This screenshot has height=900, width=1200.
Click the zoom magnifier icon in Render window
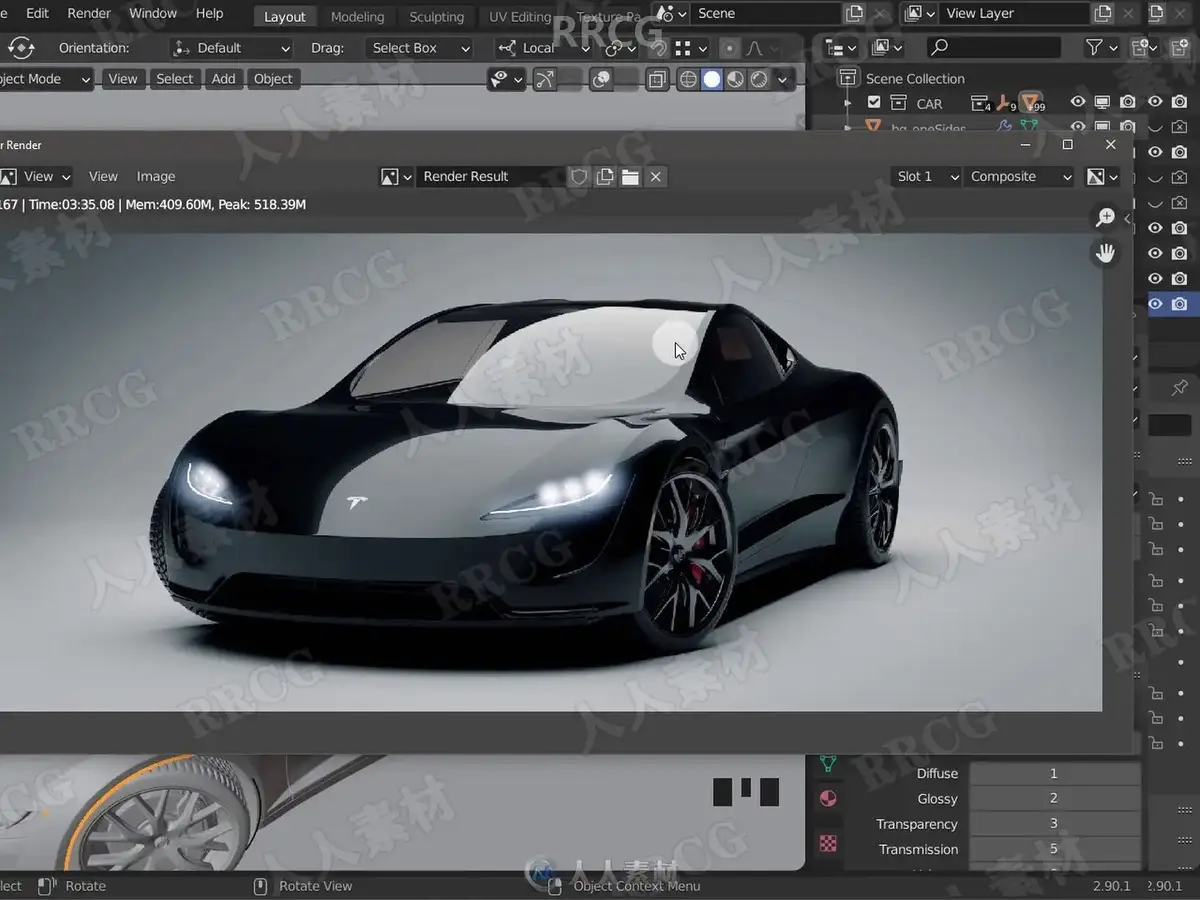pos(1105,217)
